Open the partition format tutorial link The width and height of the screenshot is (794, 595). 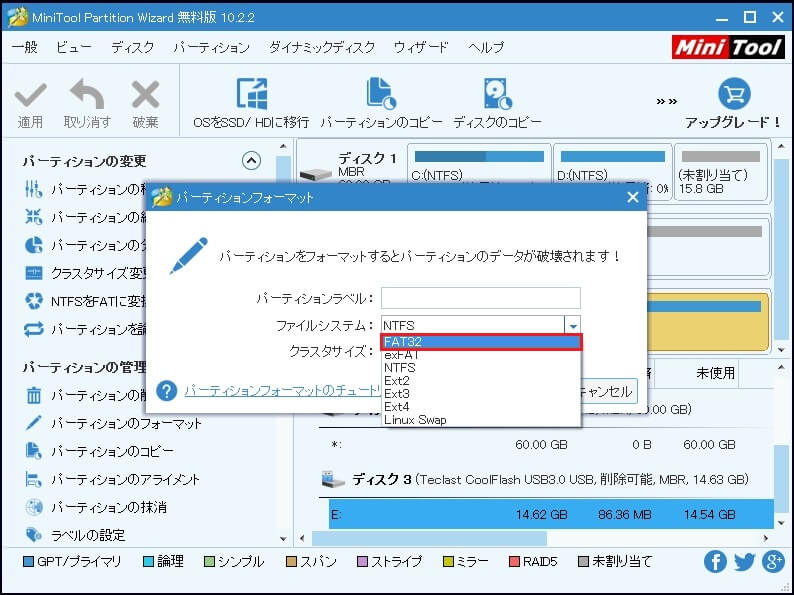[x=283, y=391]
